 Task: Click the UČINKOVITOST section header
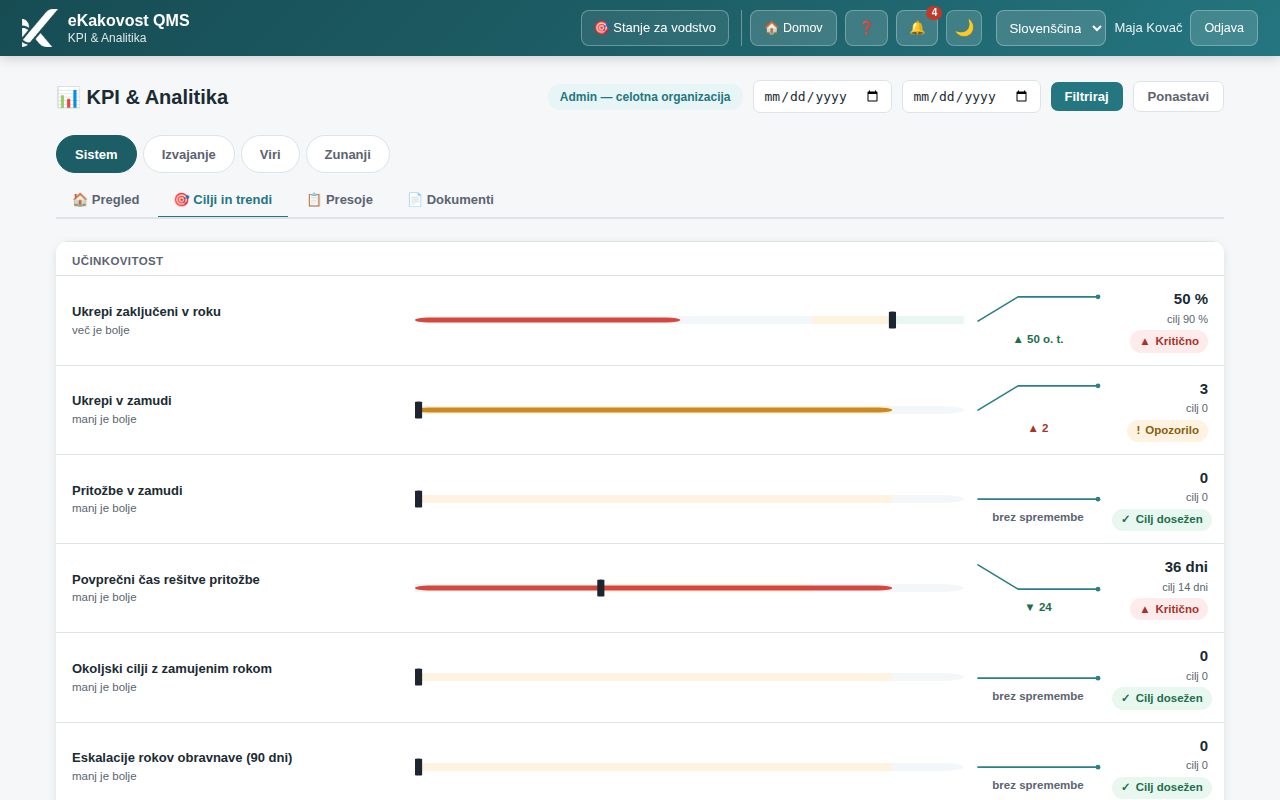[118, 261]
